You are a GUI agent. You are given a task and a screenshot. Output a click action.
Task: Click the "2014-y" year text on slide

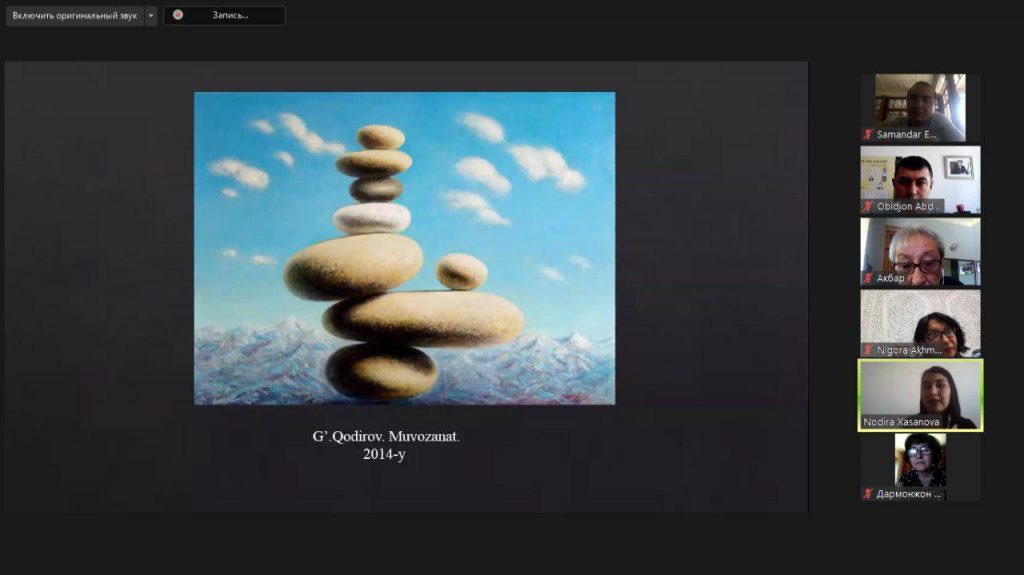[x=384, y=454]
